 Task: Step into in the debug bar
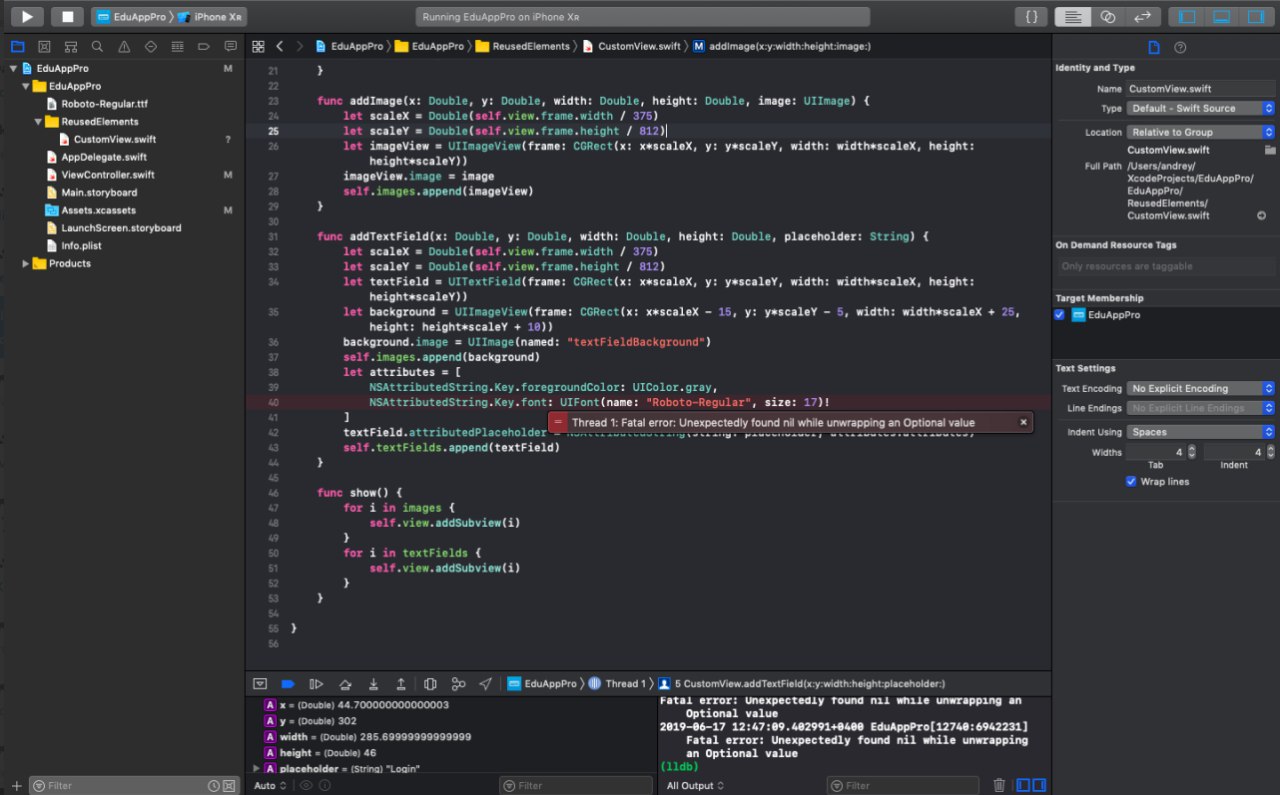pos(373,684)
